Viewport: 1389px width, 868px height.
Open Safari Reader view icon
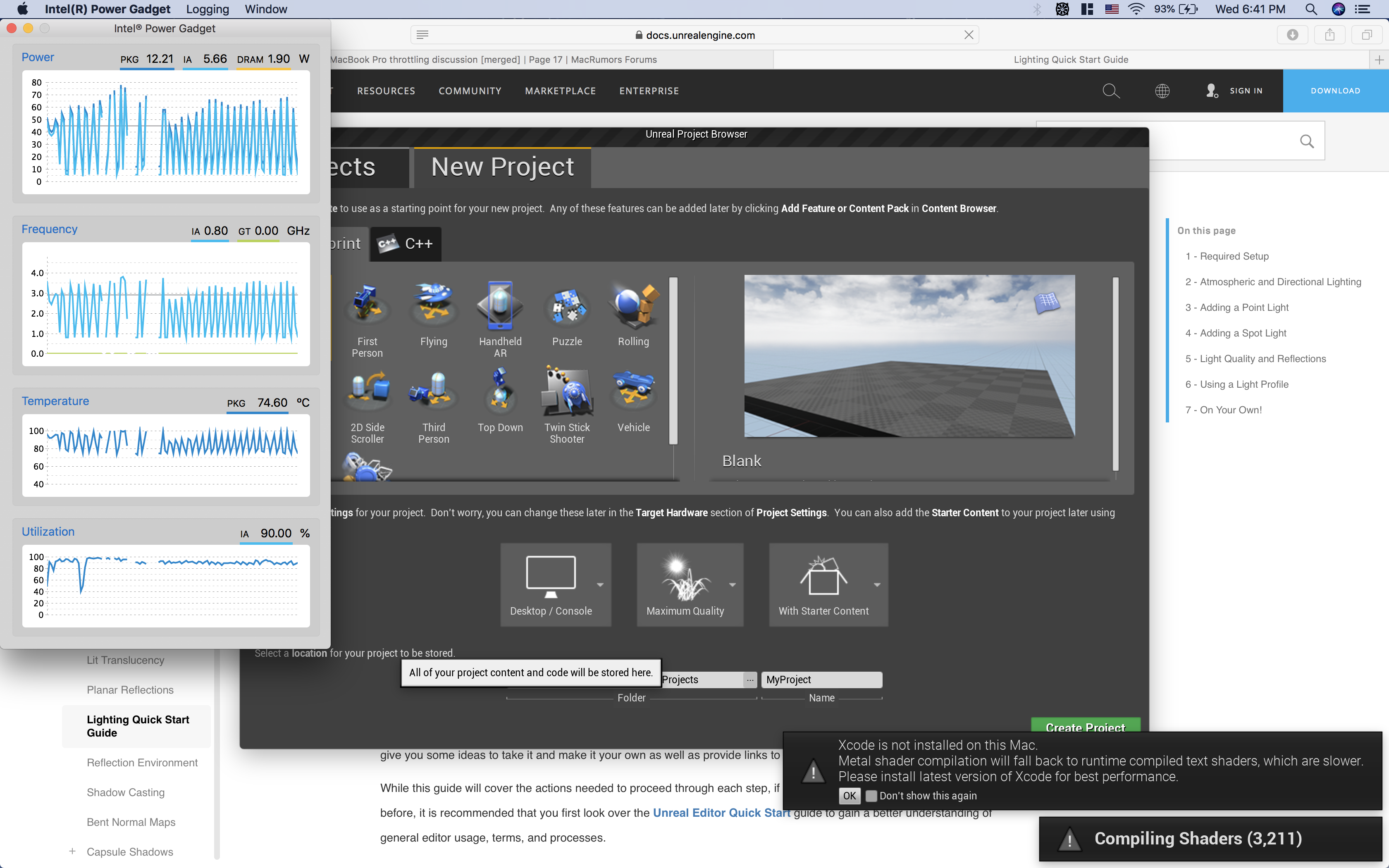(x=422, y=35)
